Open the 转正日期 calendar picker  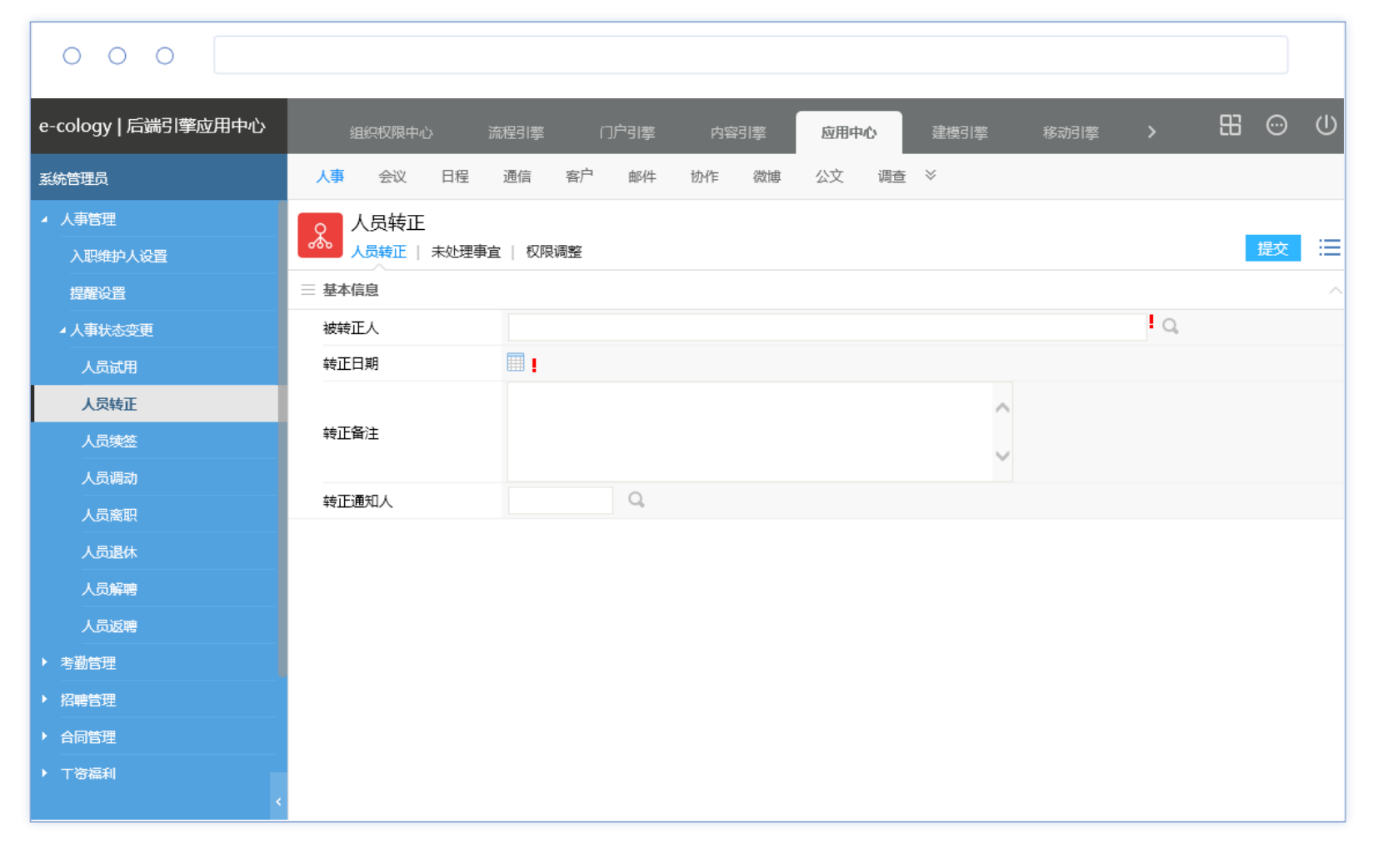click(515, 363)
